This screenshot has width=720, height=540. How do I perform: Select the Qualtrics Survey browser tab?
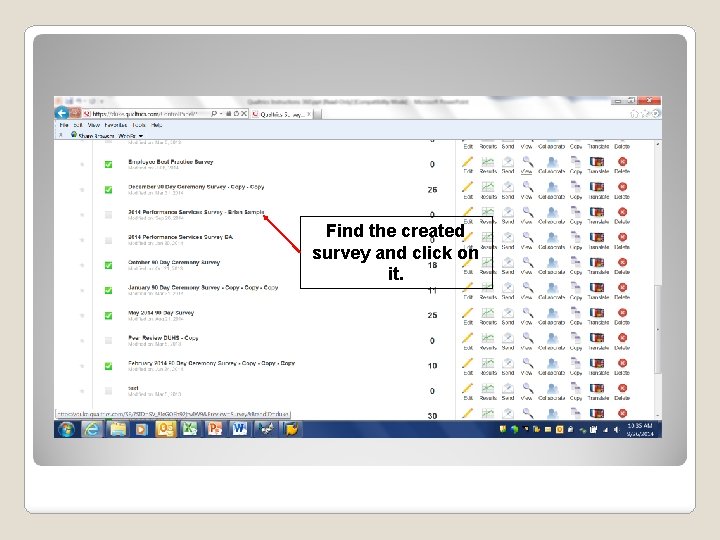(281, 114)
